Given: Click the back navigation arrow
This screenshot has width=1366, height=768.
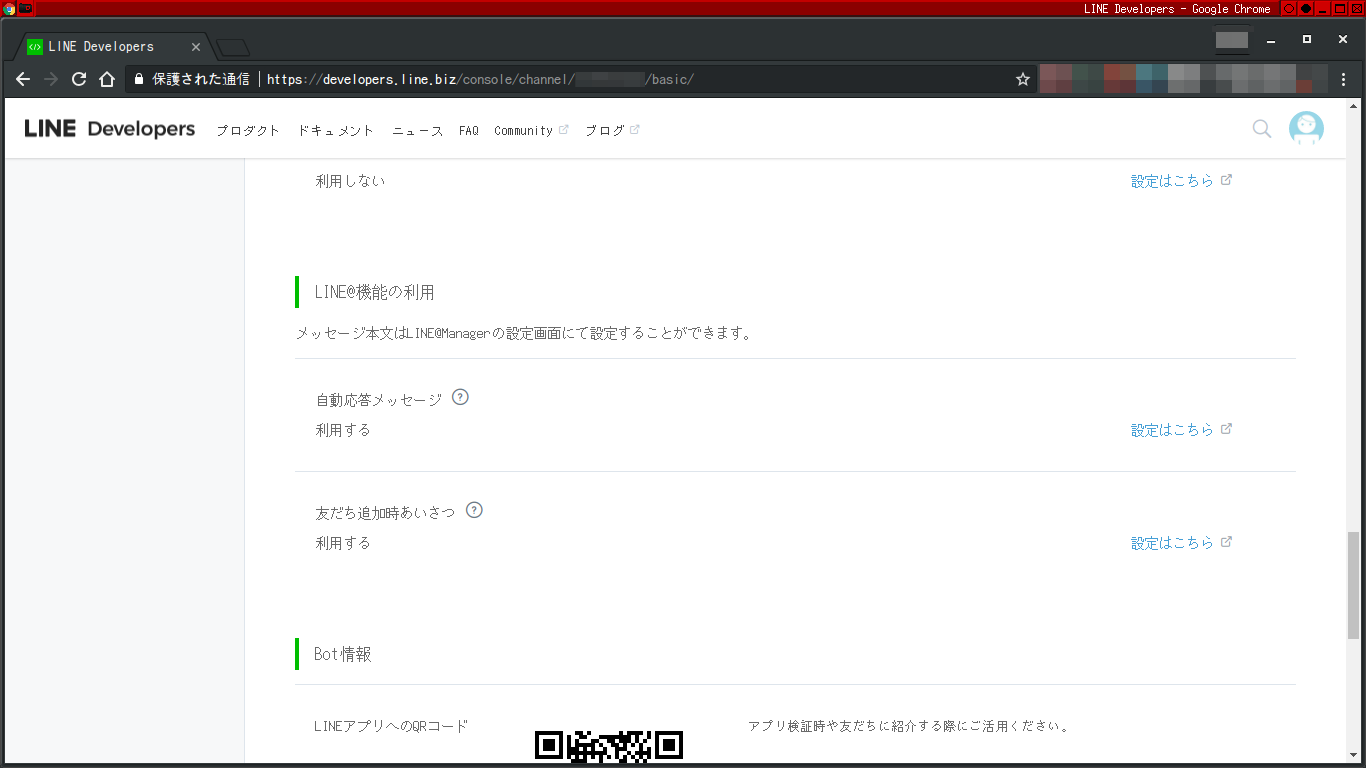Looking at the screenshot, I should 22,79.
